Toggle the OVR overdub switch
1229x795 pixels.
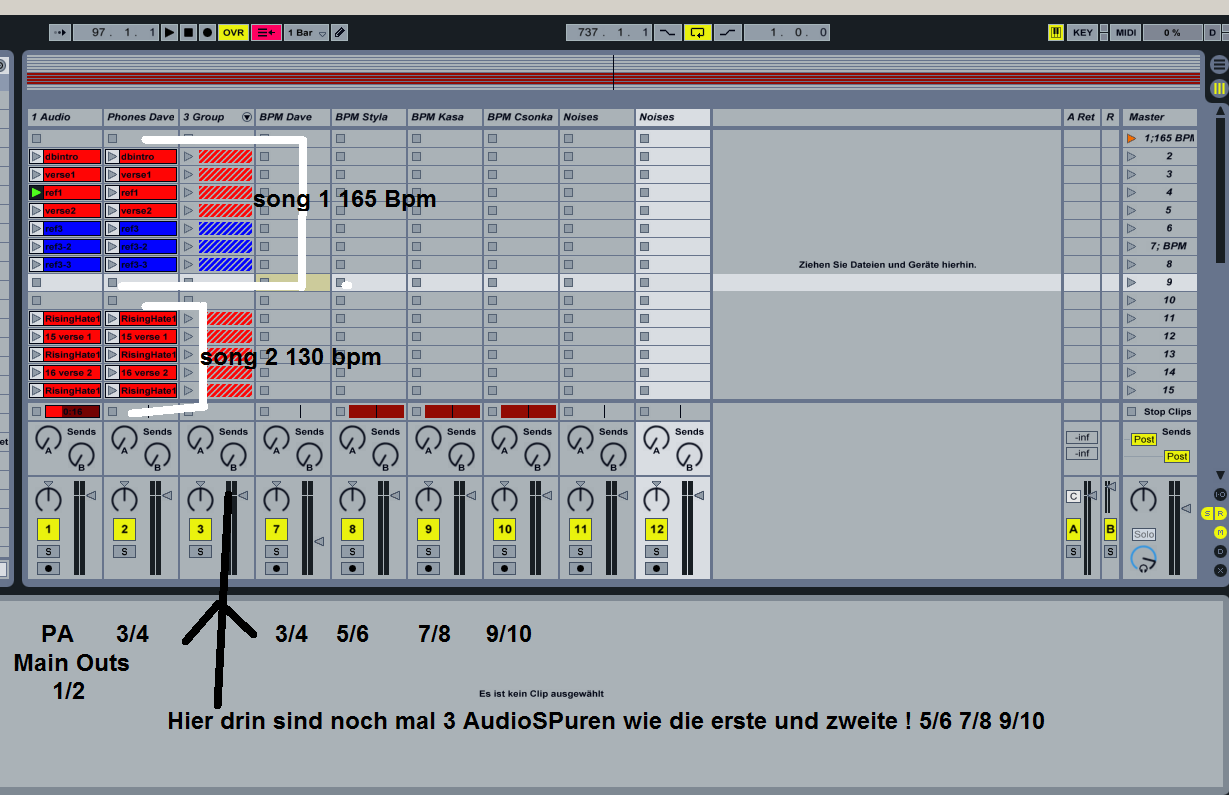(233, 33)
